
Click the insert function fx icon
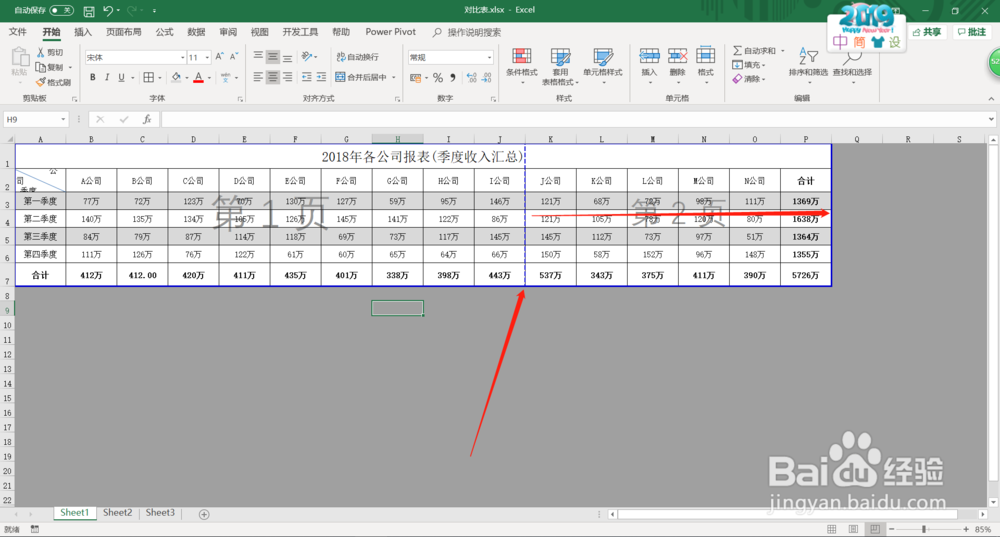147,119
